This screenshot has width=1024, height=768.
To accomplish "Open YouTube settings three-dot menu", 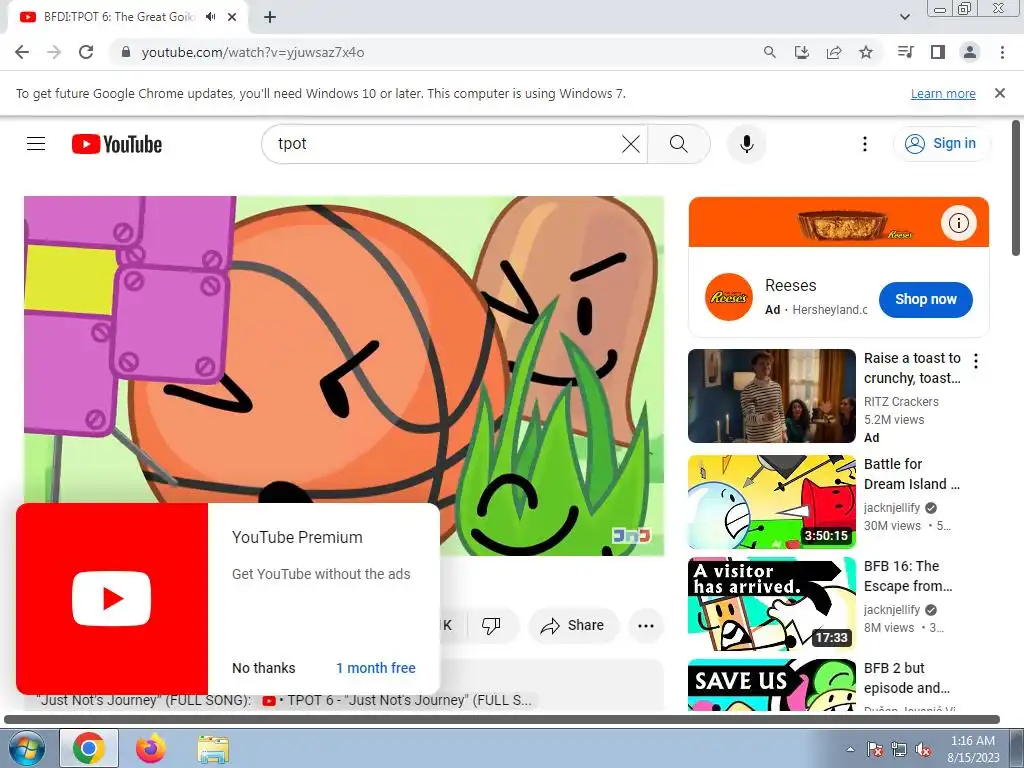I will 865,144.
